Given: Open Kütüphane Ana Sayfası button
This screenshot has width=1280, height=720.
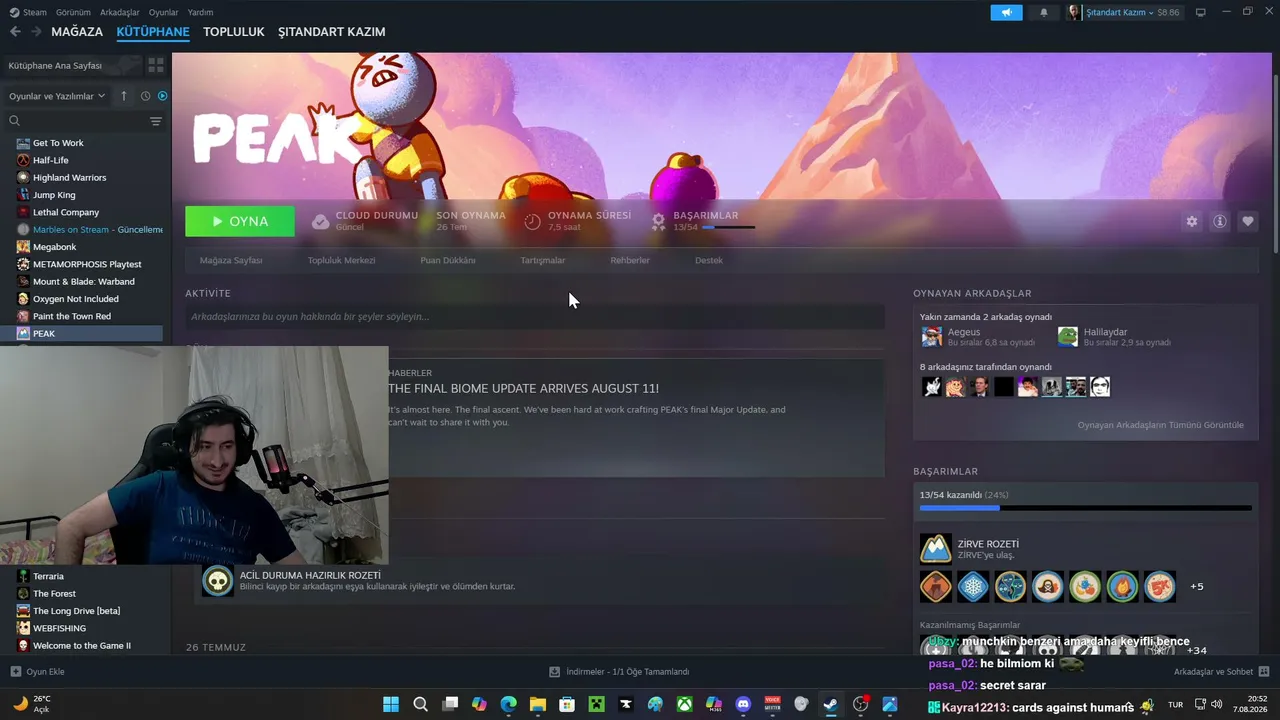Looking at the screenshot, I should [x=72, y=65].
